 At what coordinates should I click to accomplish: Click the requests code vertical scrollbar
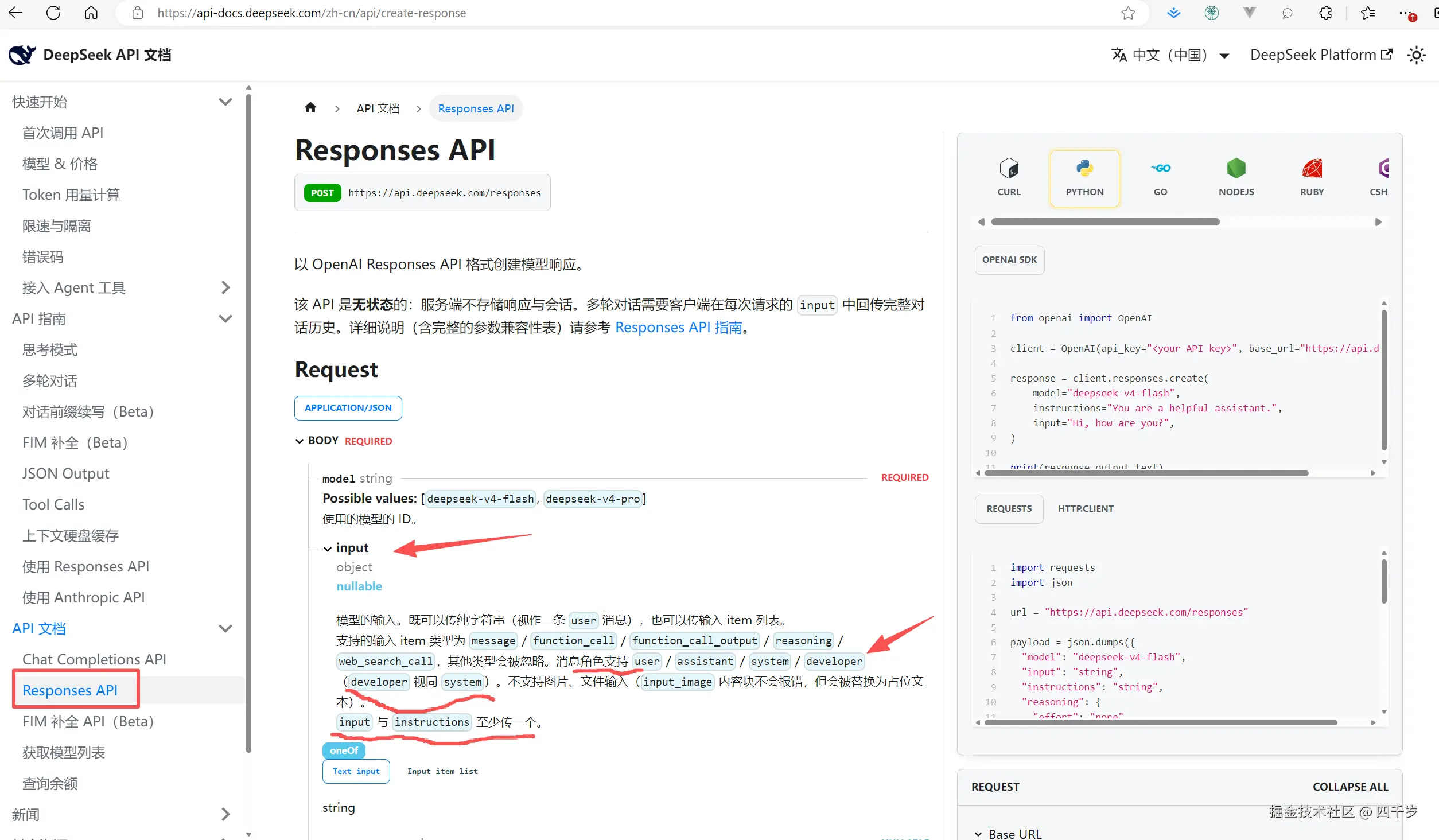point(1384,581)
